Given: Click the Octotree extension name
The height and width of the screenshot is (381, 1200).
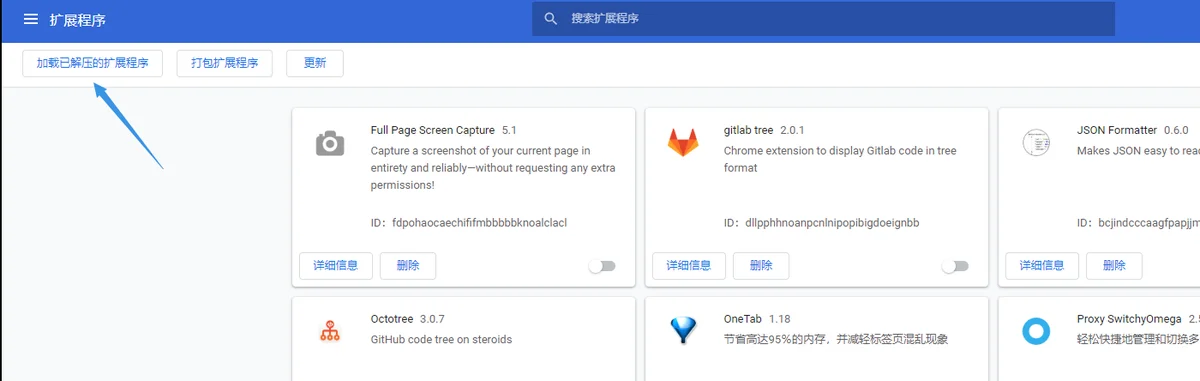Looking at the screenshot, I should 392,319.
